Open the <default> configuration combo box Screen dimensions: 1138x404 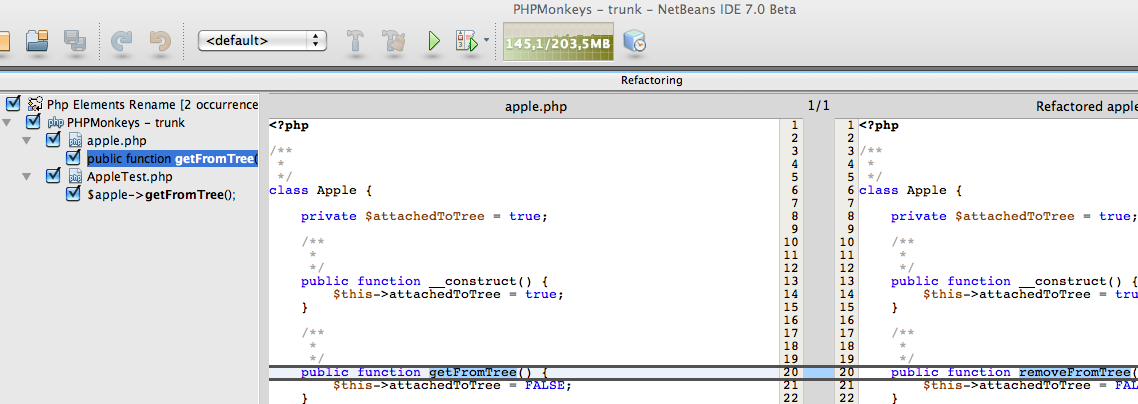[x=262, y=41]
